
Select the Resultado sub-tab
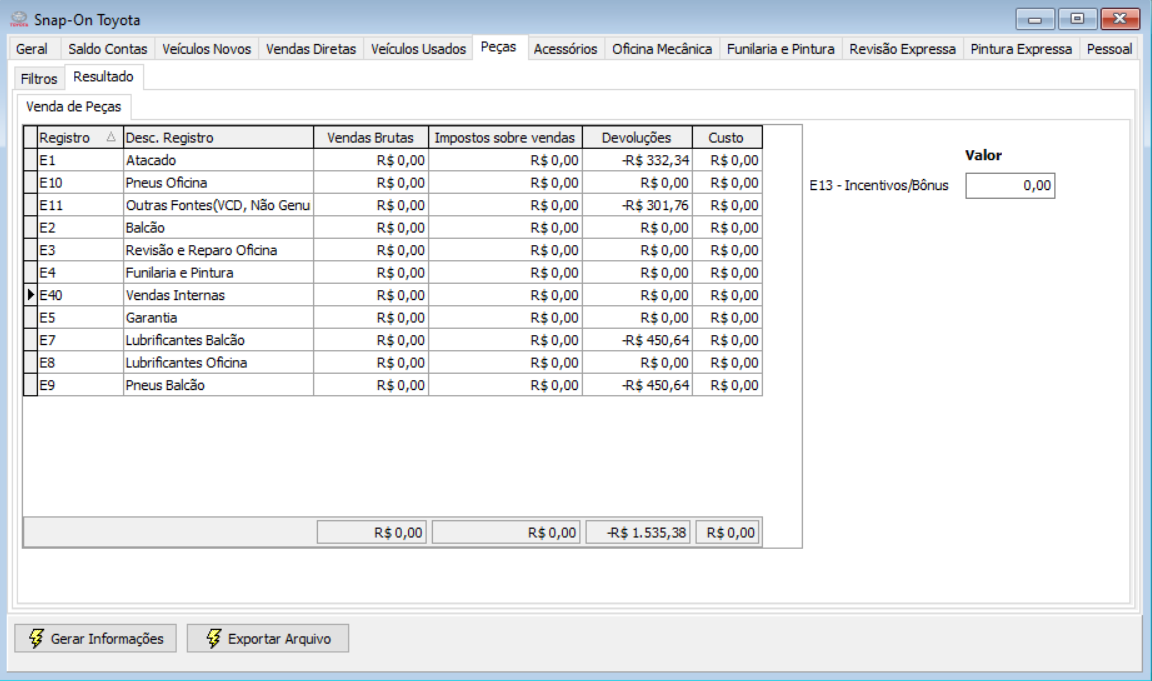[104, 76]
